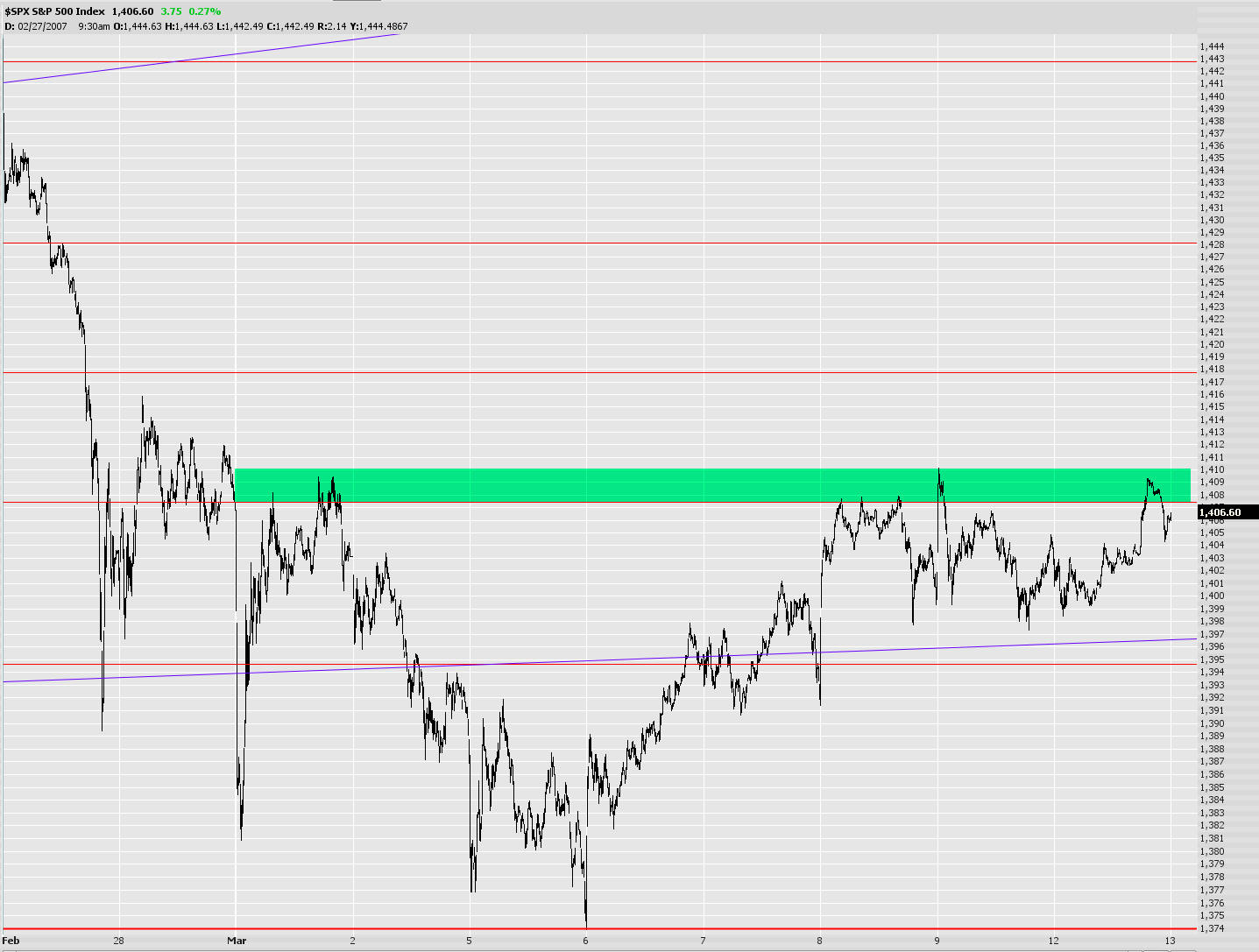Screen dimensions: 1259x952
Task: Click the 1,385 price axis label
Action: [1212, 787]
